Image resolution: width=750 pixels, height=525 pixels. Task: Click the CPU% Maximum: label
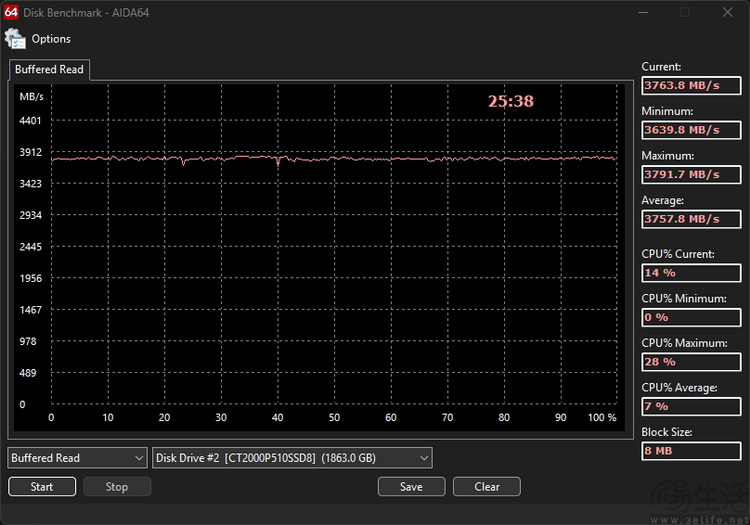tap(684, 343)
